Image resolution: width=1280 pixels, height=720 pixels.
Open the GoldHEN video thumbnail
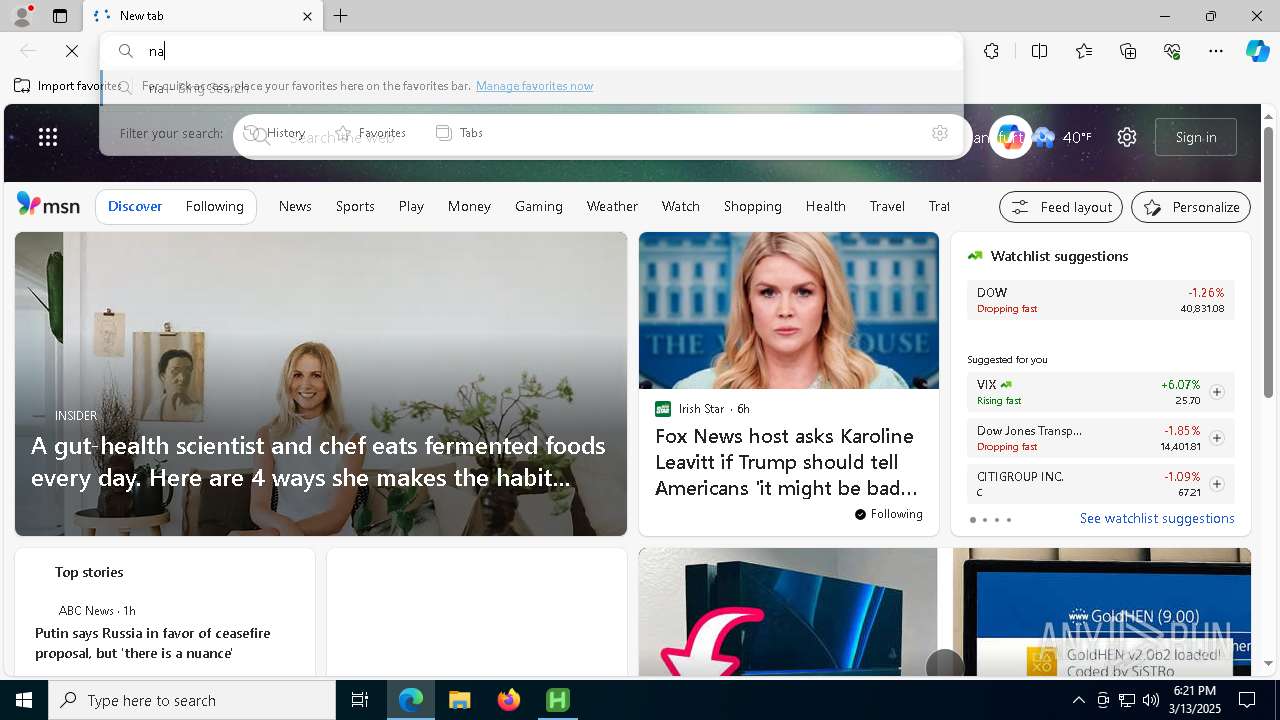[1102, 612]
